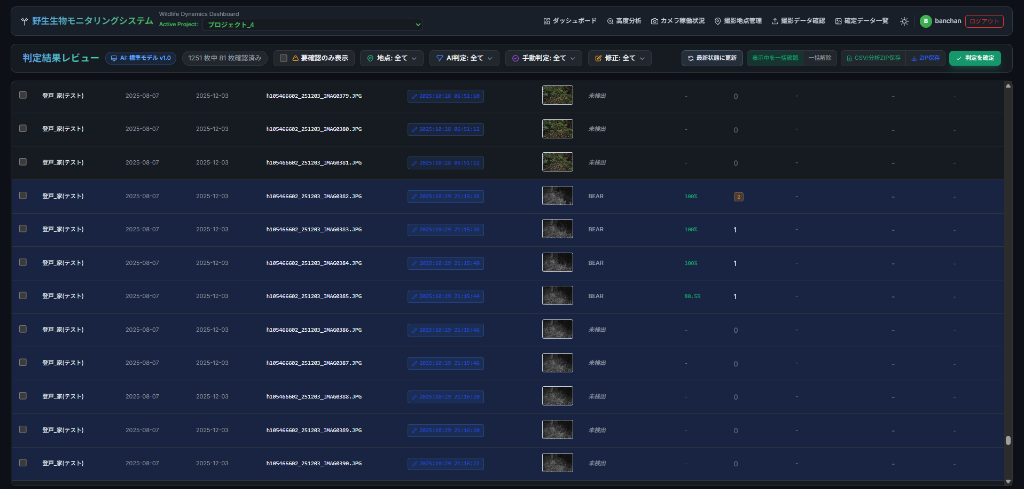Edit capture time for IMAG0387 row
Image resolution: width=1024 pixels, height=489 pixels.
click(445, 364)
